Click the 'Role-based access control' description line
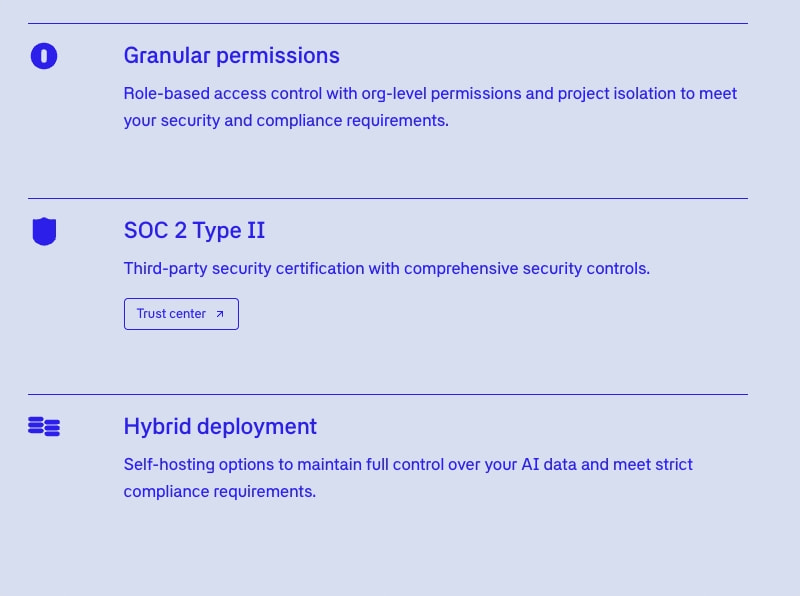Screen dimensions: 800x596 [431, 93]
